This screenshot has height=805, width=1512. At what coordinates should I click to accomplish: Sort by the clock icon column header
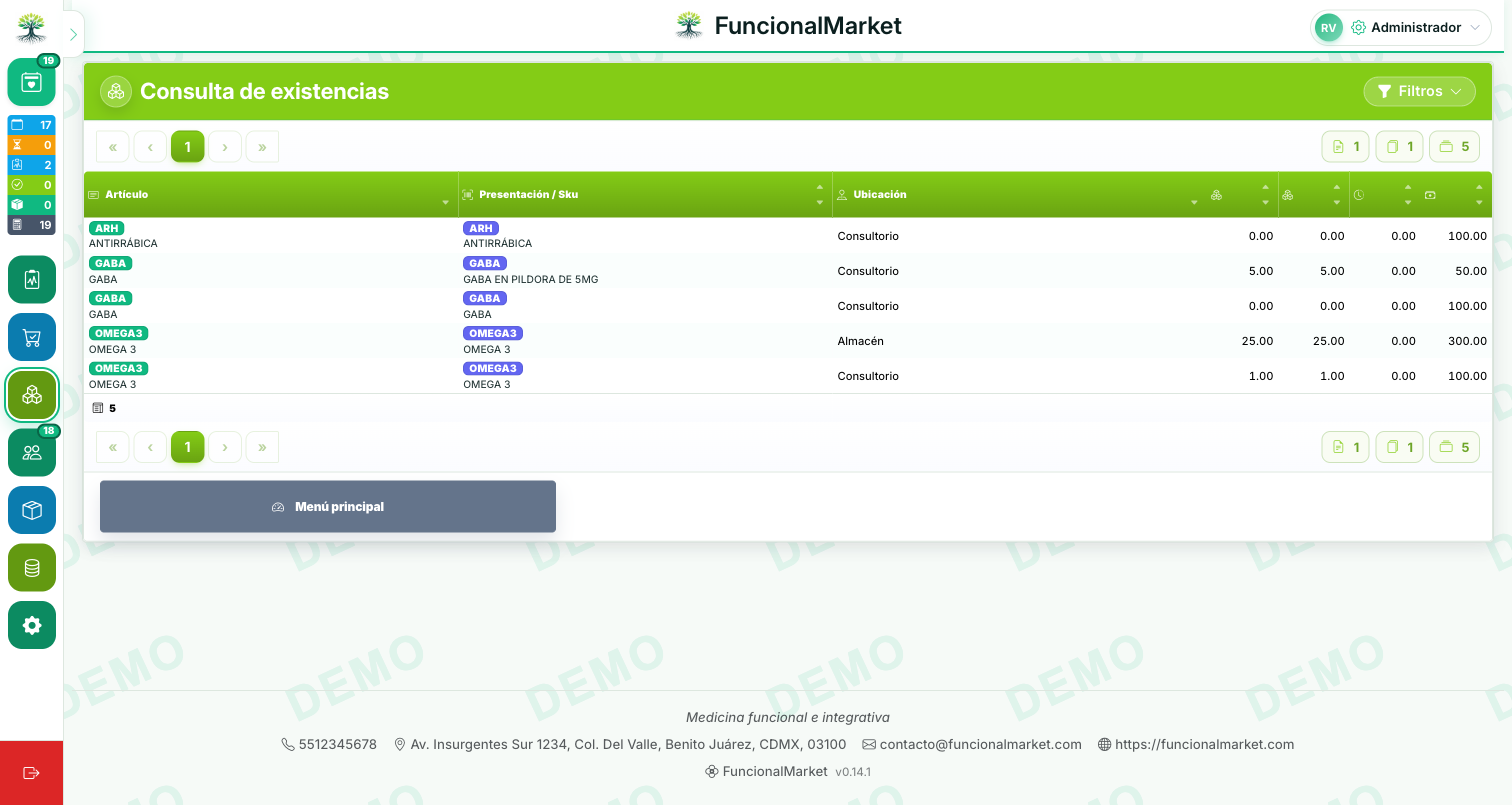pos(1385,194)
